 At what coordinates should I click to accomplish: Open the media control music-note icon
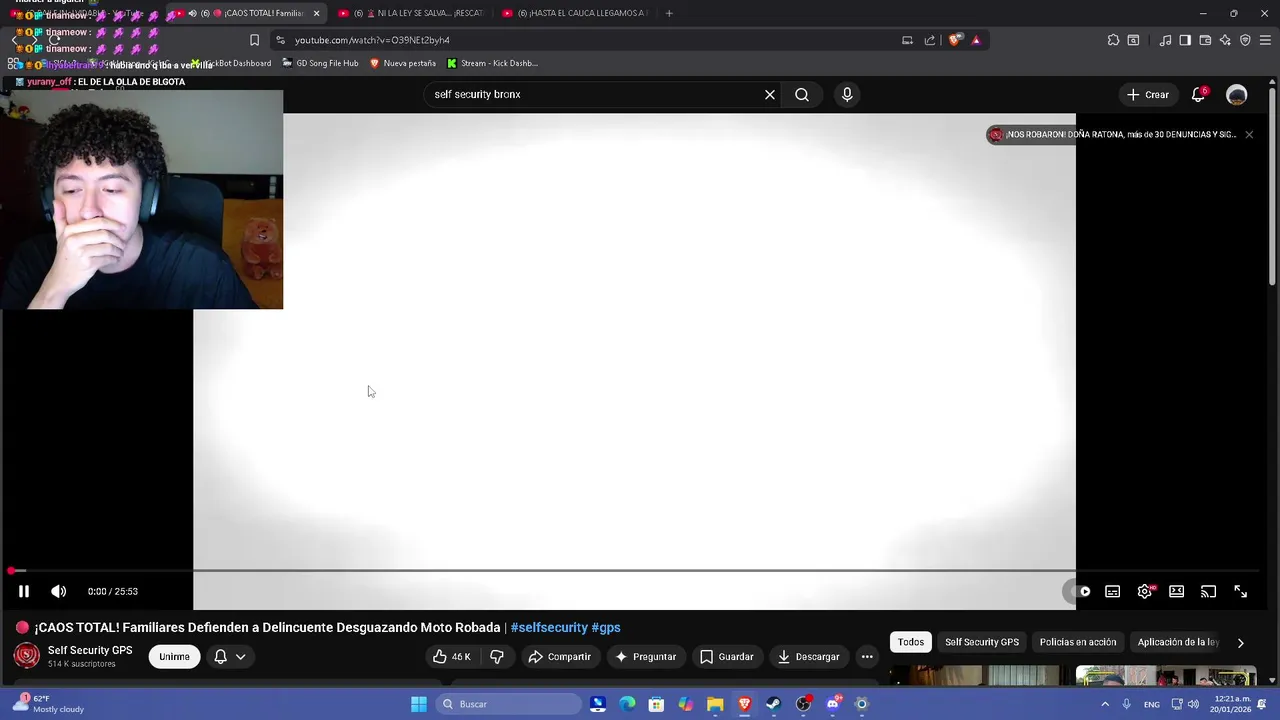1165,40
